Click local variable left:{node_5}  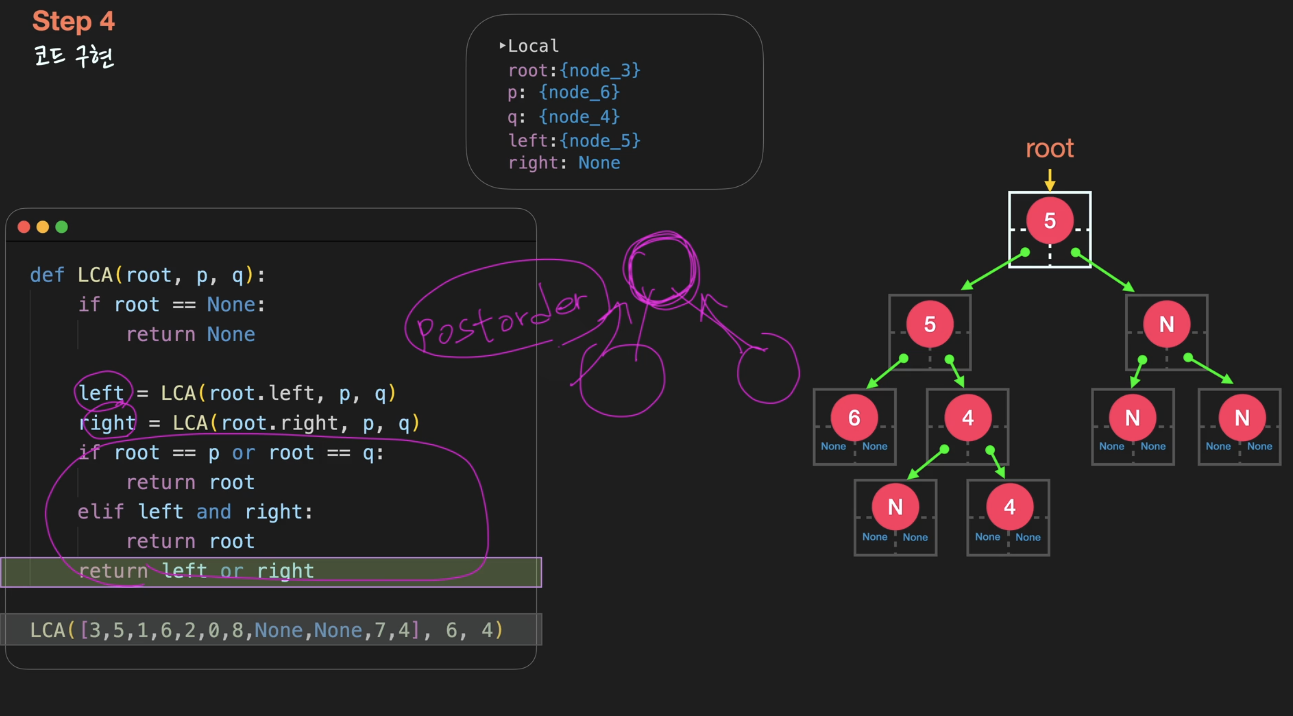tap(574, 140)
